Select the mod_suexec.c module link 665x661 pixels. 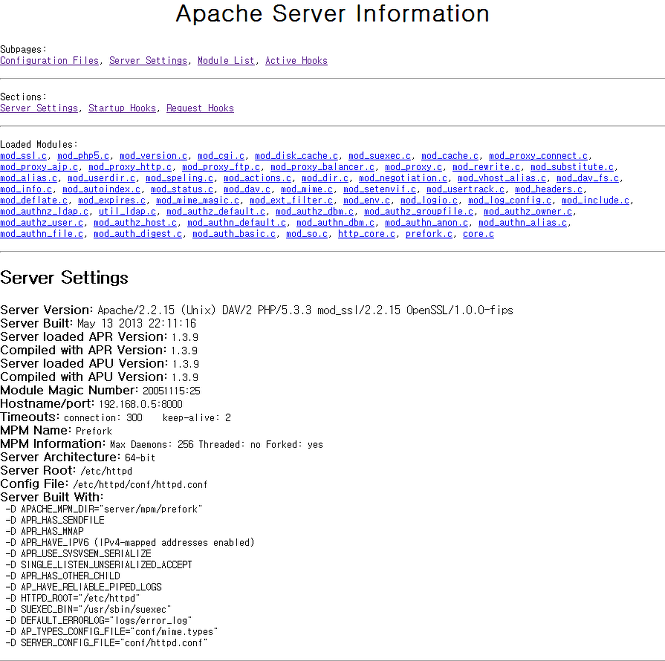coord(380,156)
